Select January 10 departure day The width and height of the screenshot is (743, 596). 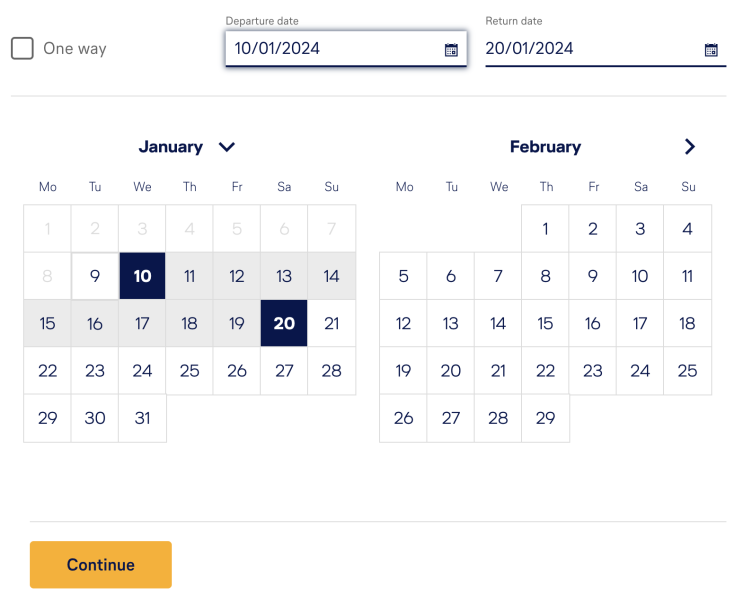pyautogui.click(x=142, y=276)
